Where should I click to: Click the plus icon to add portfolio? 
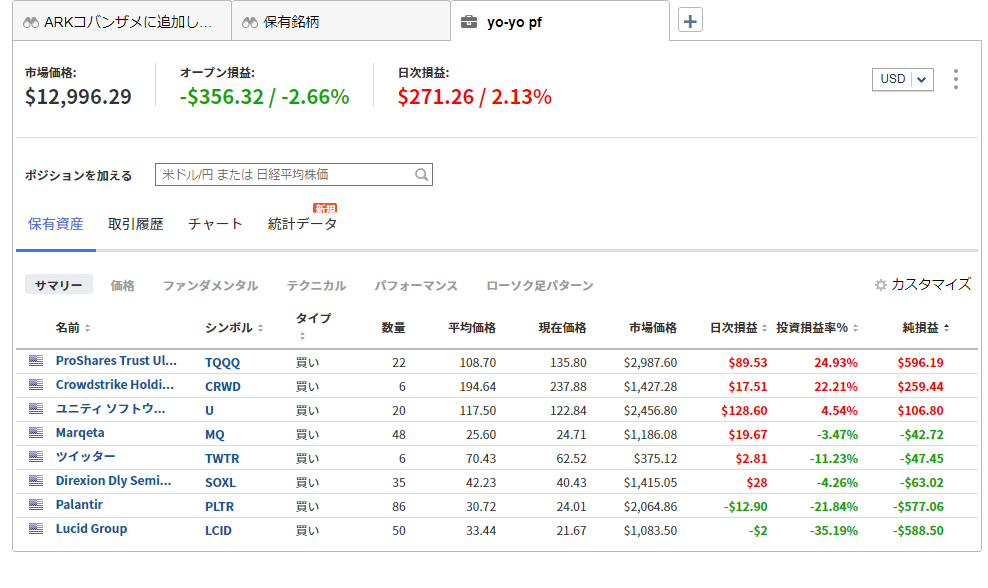tap(690, 21)
